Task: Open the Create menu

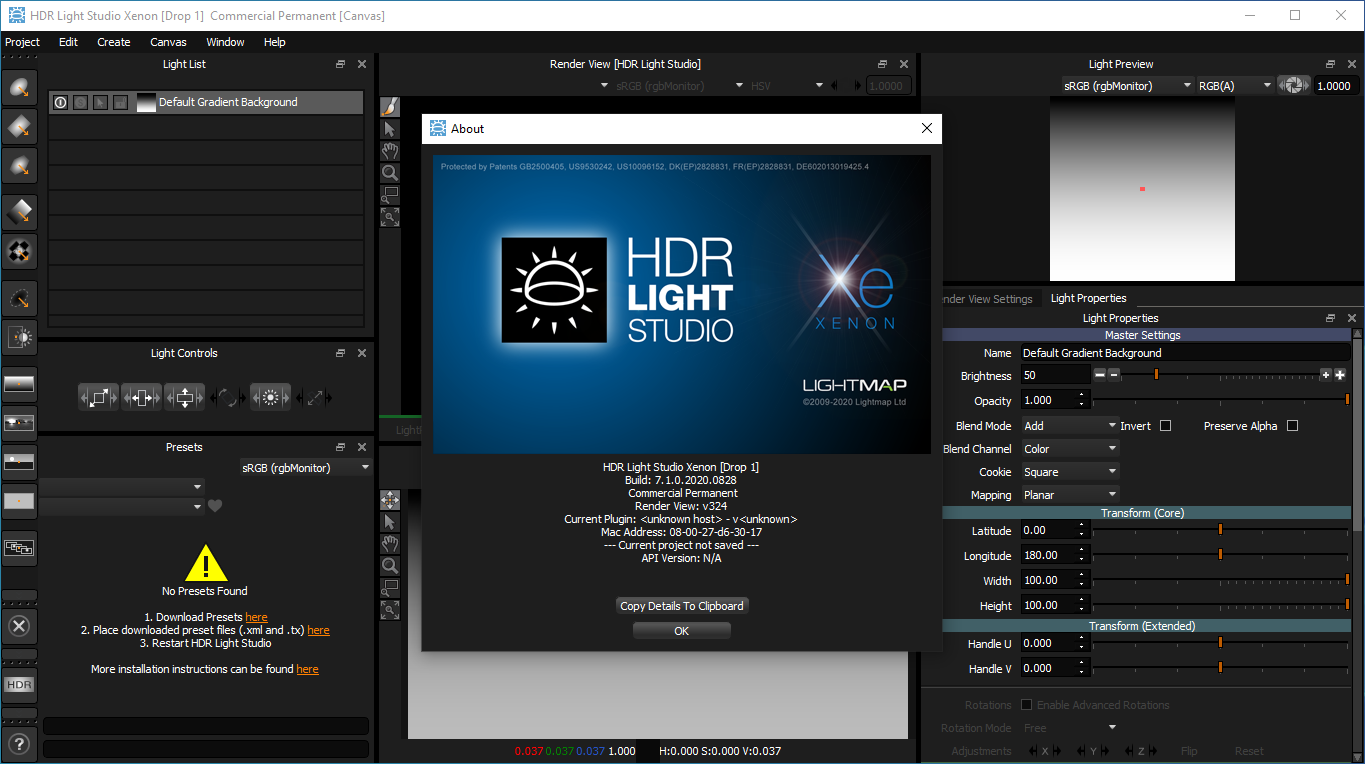Action: 114,42
